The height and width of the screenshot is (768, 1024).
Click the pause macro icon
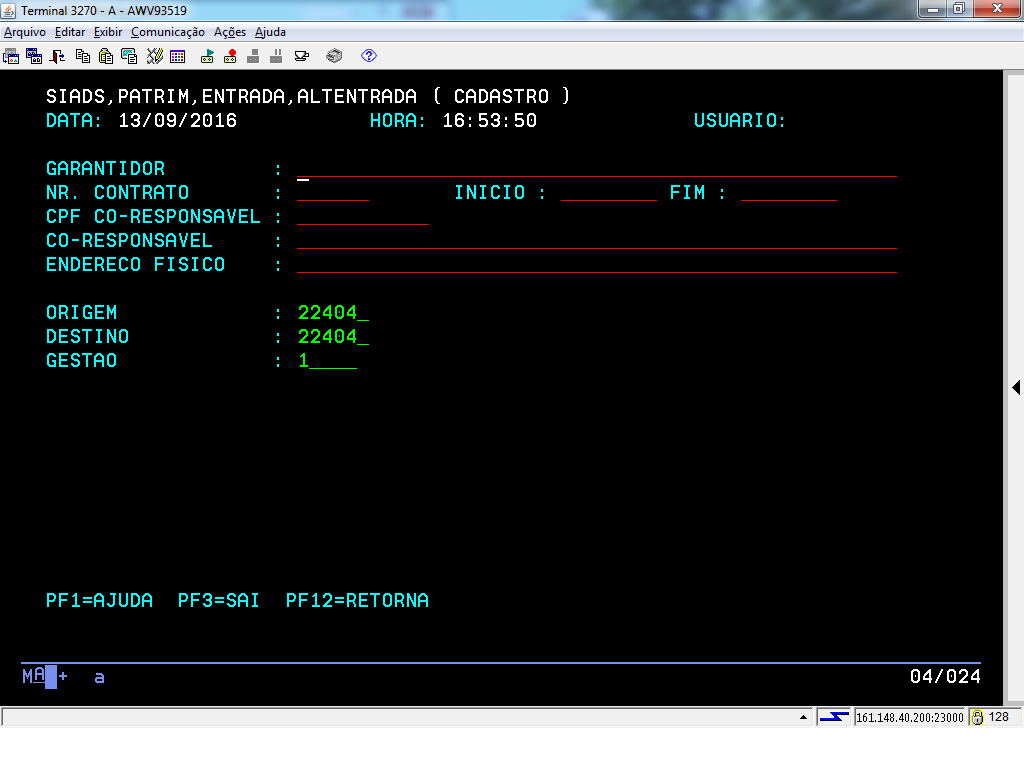276,56
